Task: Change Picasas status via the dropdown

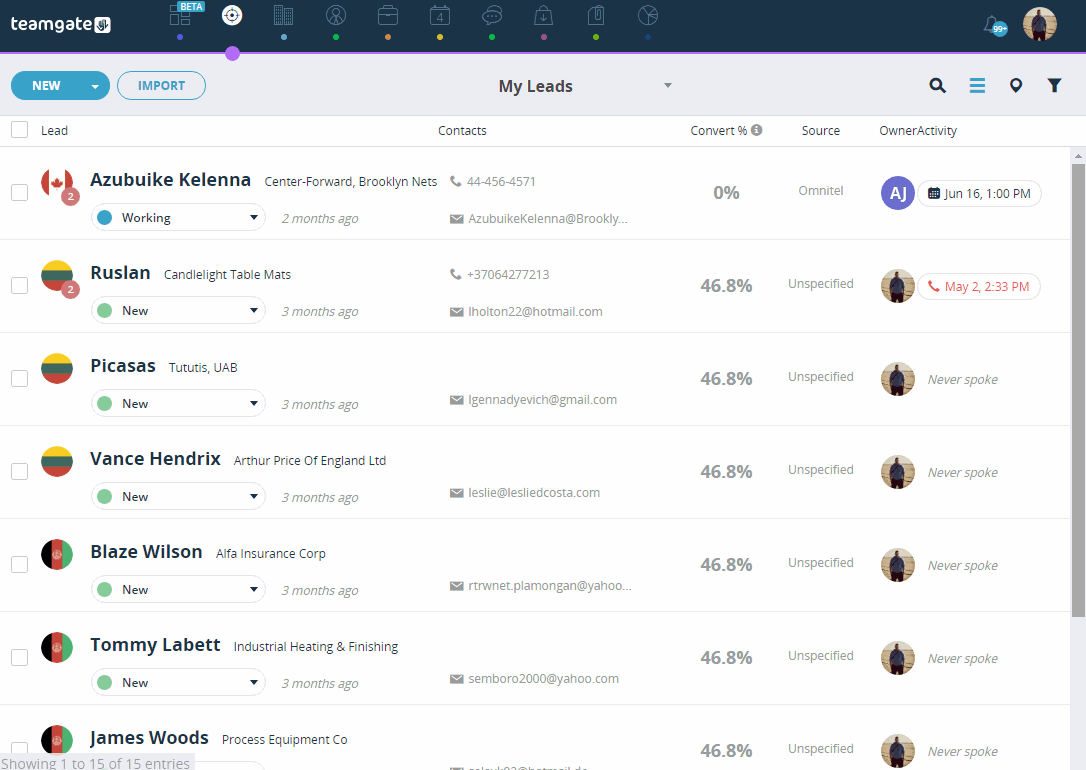Action: tap(178, 403)
